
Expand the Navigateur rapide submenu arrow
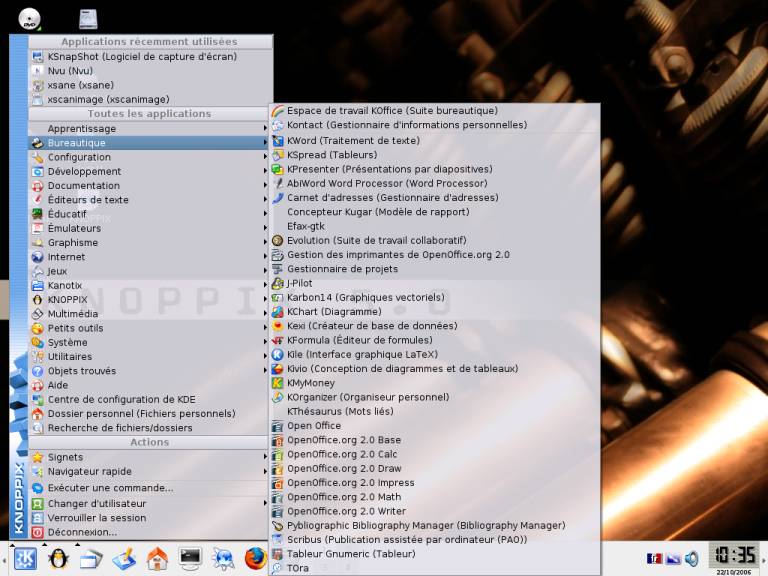pos(265,471)
